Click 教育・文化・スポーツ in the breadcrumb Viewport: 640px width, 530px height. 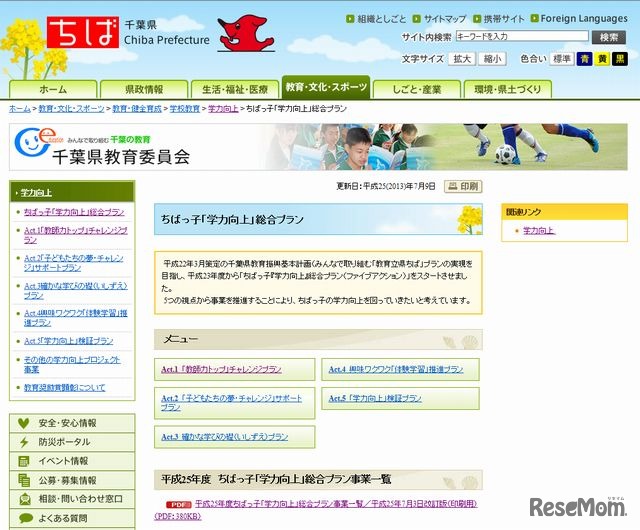click(71, 109)
